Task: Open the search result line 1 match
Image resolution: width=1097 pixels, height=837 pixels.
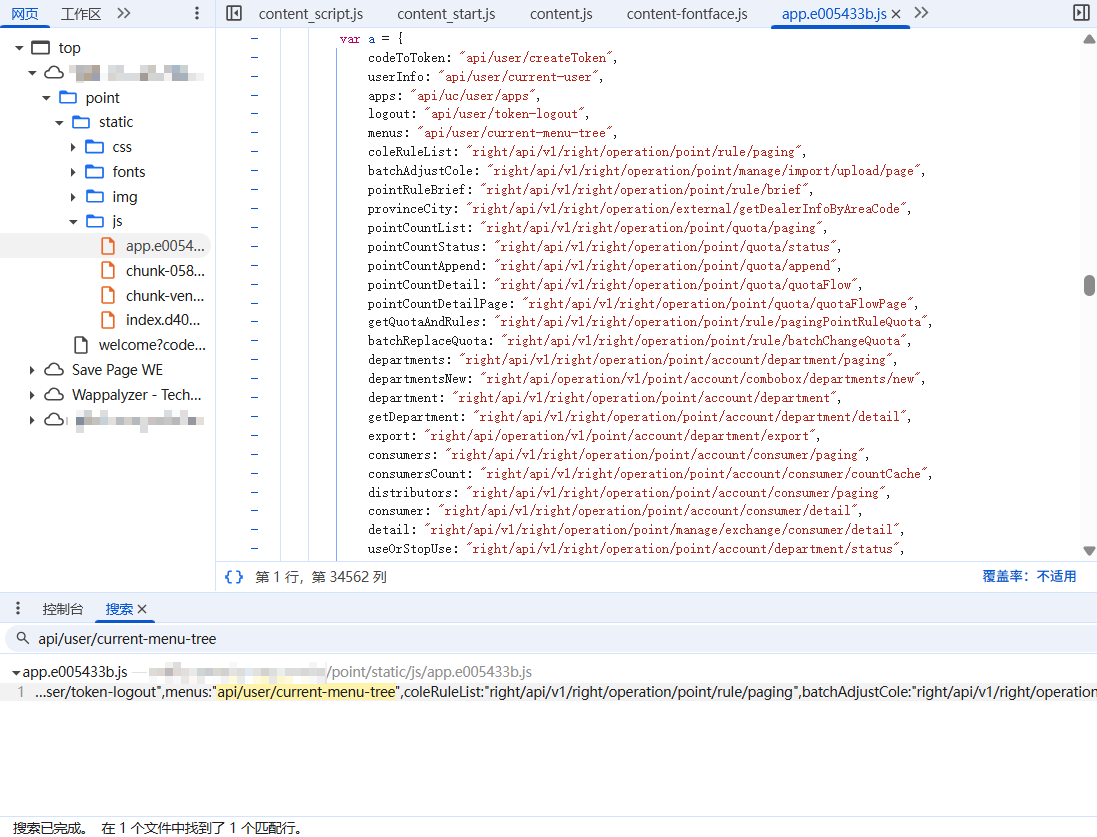Action: 548,692
